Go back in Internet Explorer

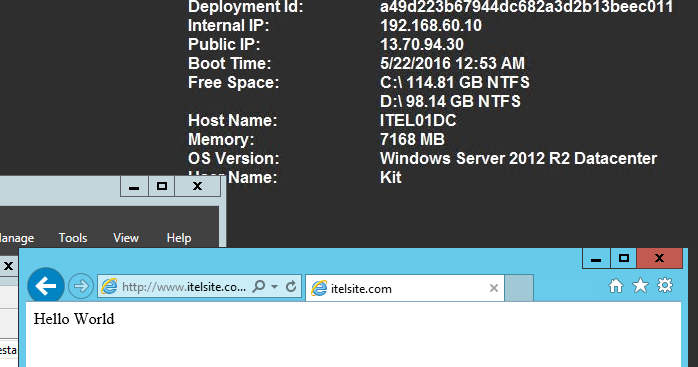[x=46, y=286]
